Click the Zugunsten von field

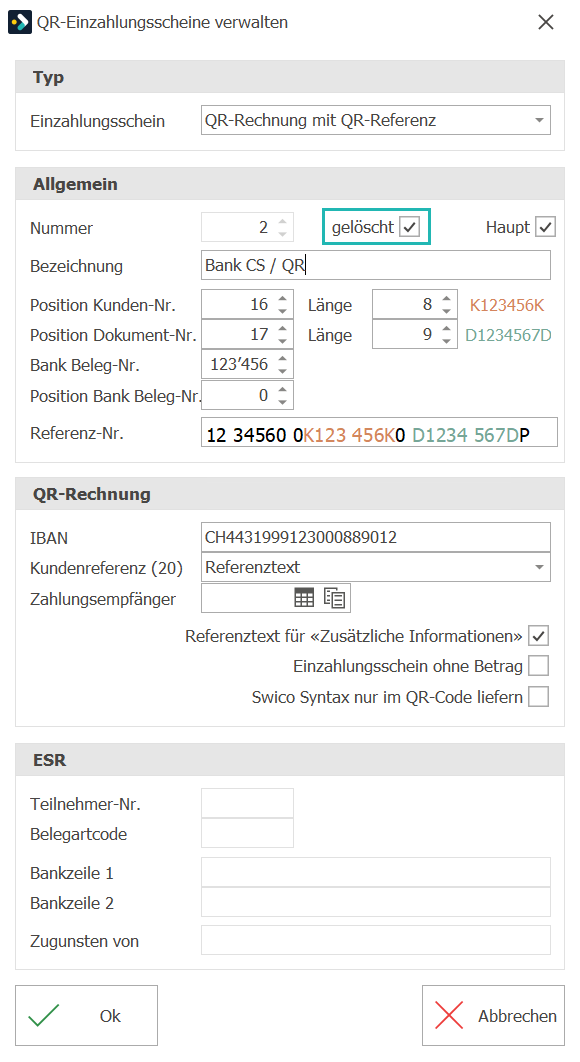(x=375, y=940)
